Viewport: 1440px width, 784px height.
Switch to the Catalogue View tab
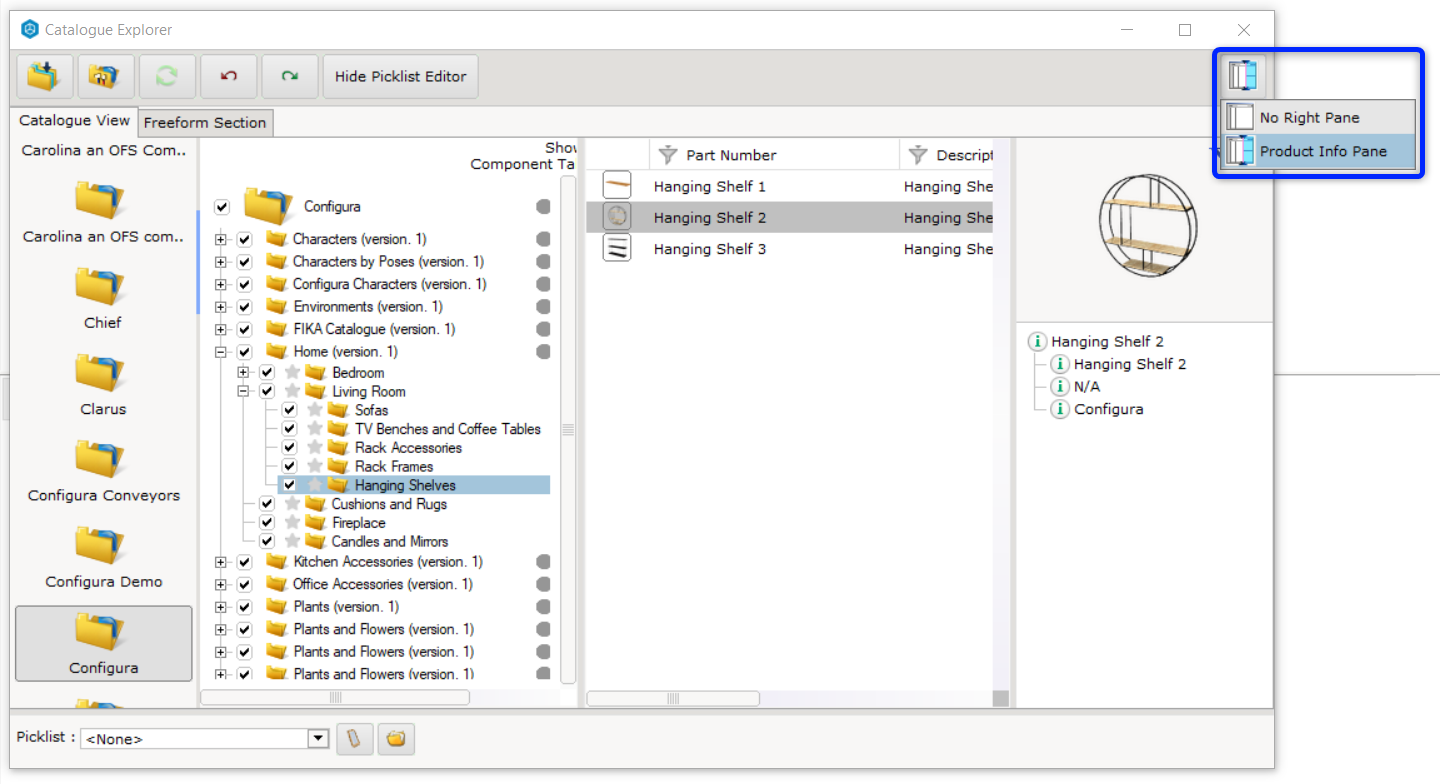75,121
